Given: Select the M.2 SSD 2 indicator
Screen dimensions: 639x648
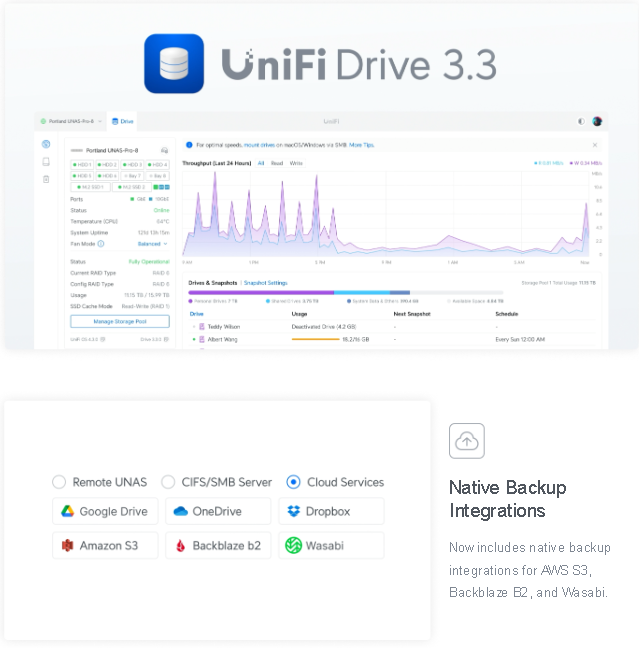Looking at the screenshot, I should point(132,187).
